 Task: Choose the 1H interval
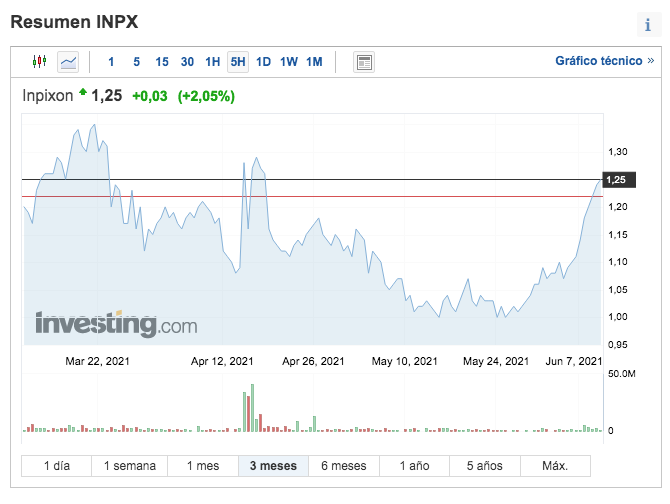coord(212,62)
